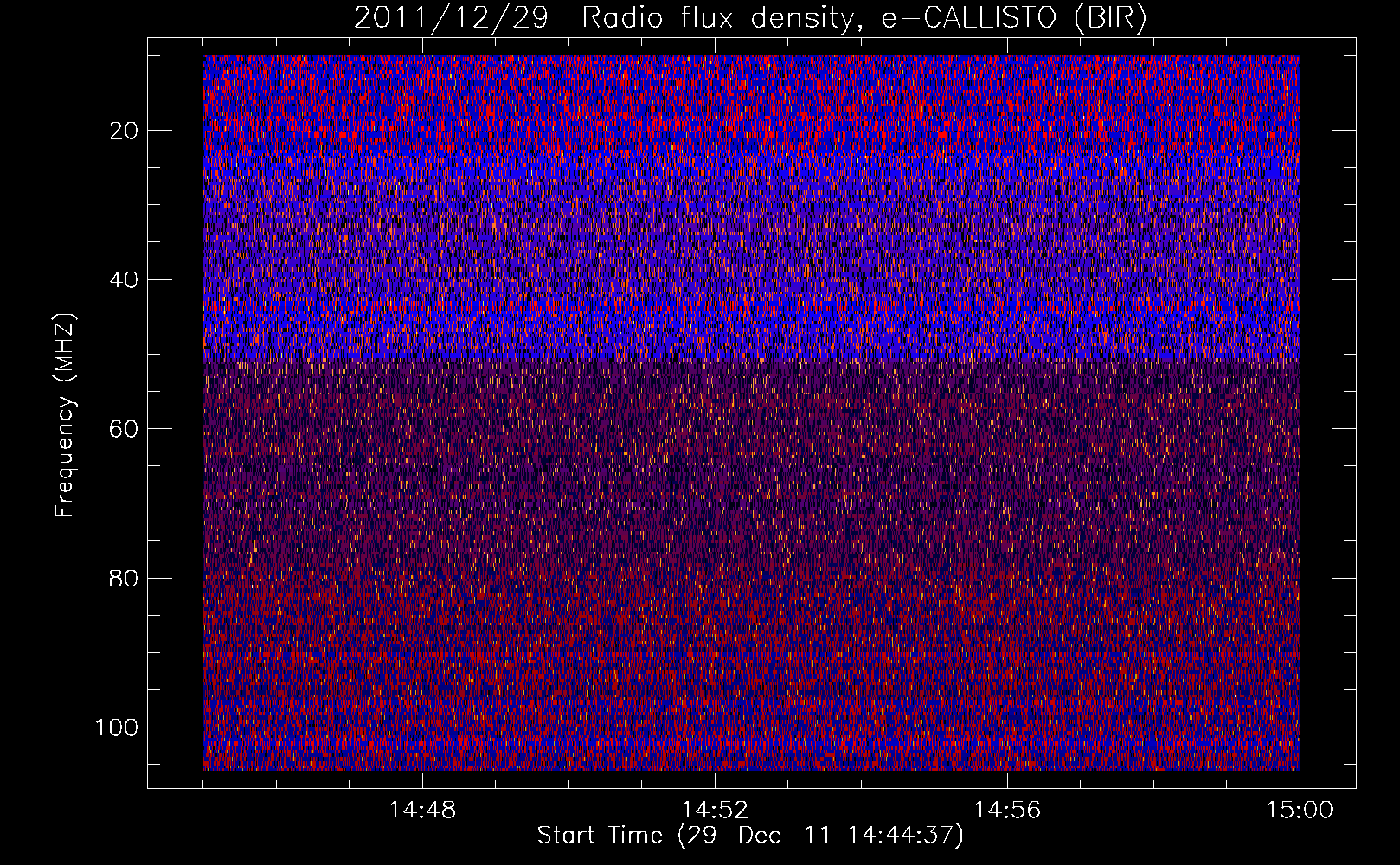Click the 100 frequency tick label
The width and height of the screenshot is (1400, 865).
(x=117, y=727)
